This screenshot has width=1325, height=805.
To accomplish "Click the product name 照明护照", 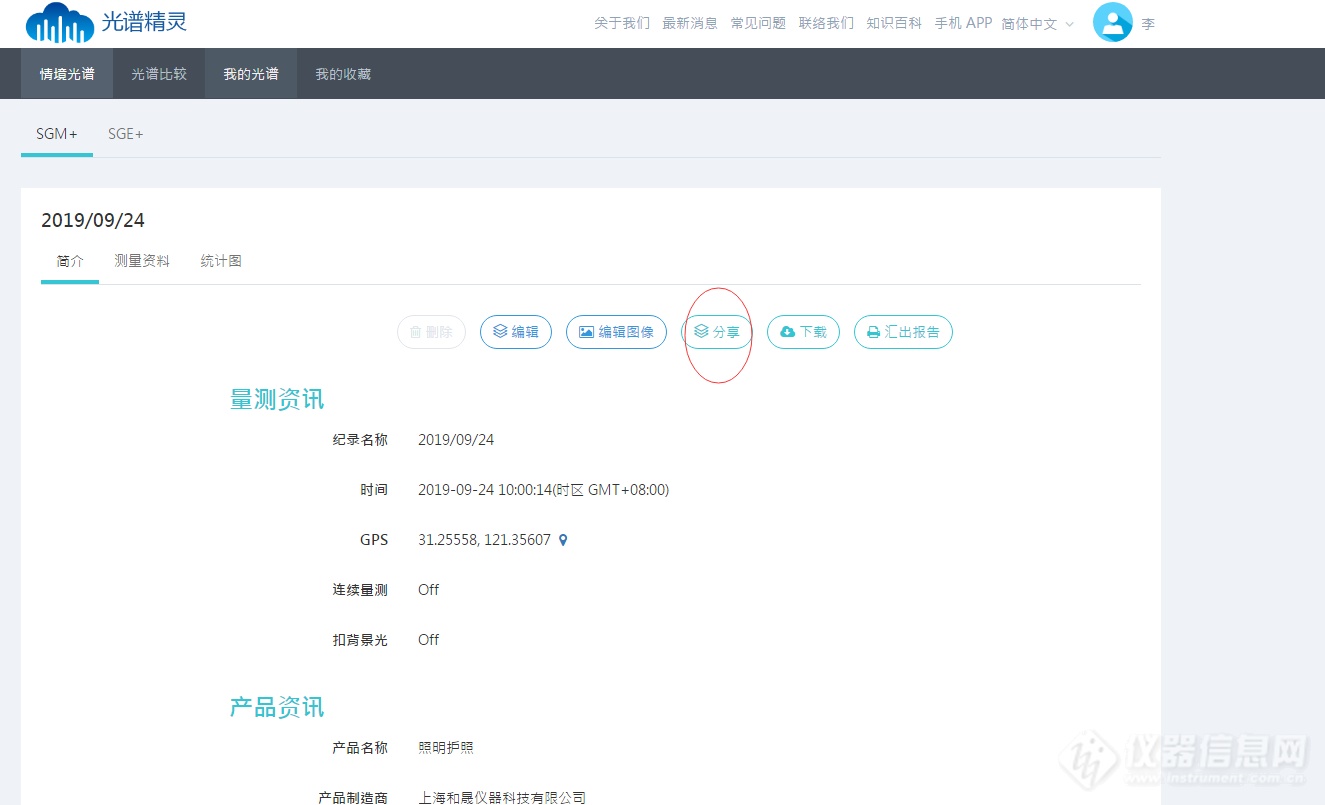I will point(446,748).
